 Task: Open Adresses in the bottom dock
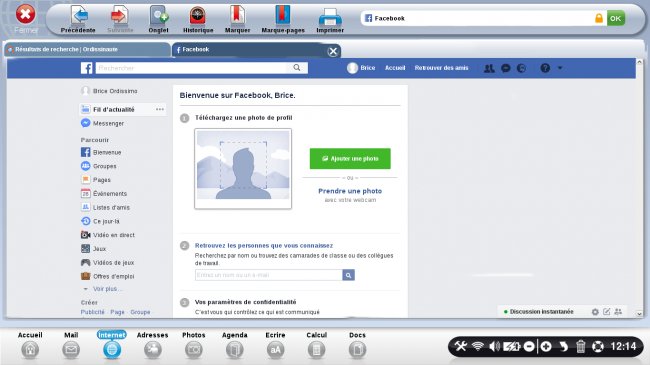tap(153, 345)
